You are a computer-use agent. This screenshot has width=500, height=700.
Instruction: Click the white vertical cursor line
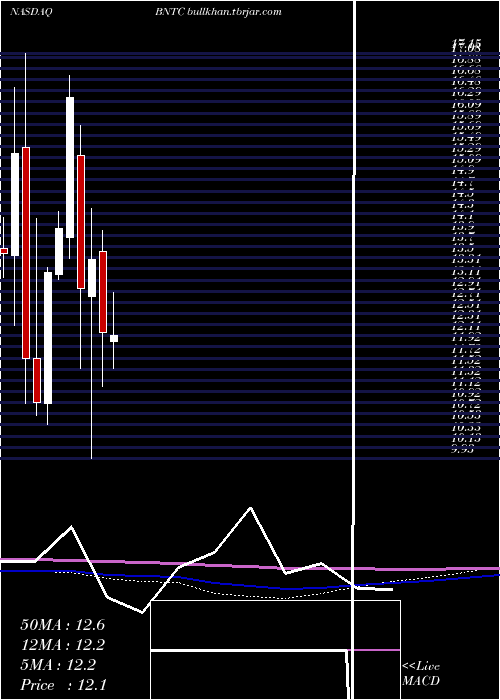(354, 350)
